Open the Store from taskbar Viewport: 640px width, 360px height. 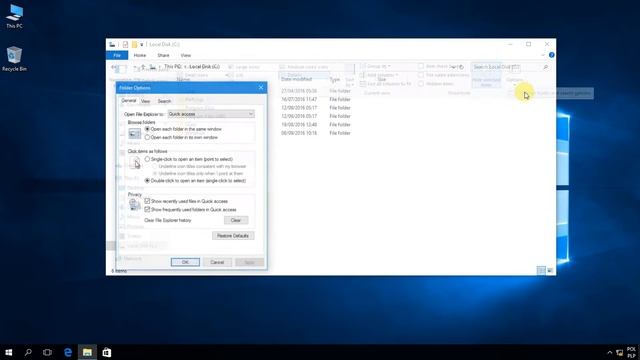point(107,352)
